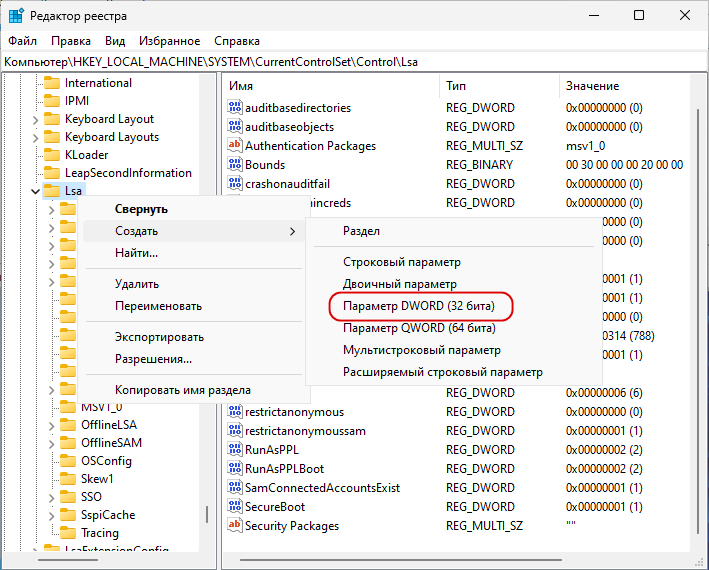The image size is (709, 570).
Task: Expand the SSO tree node
Action: tap(51, 498)
